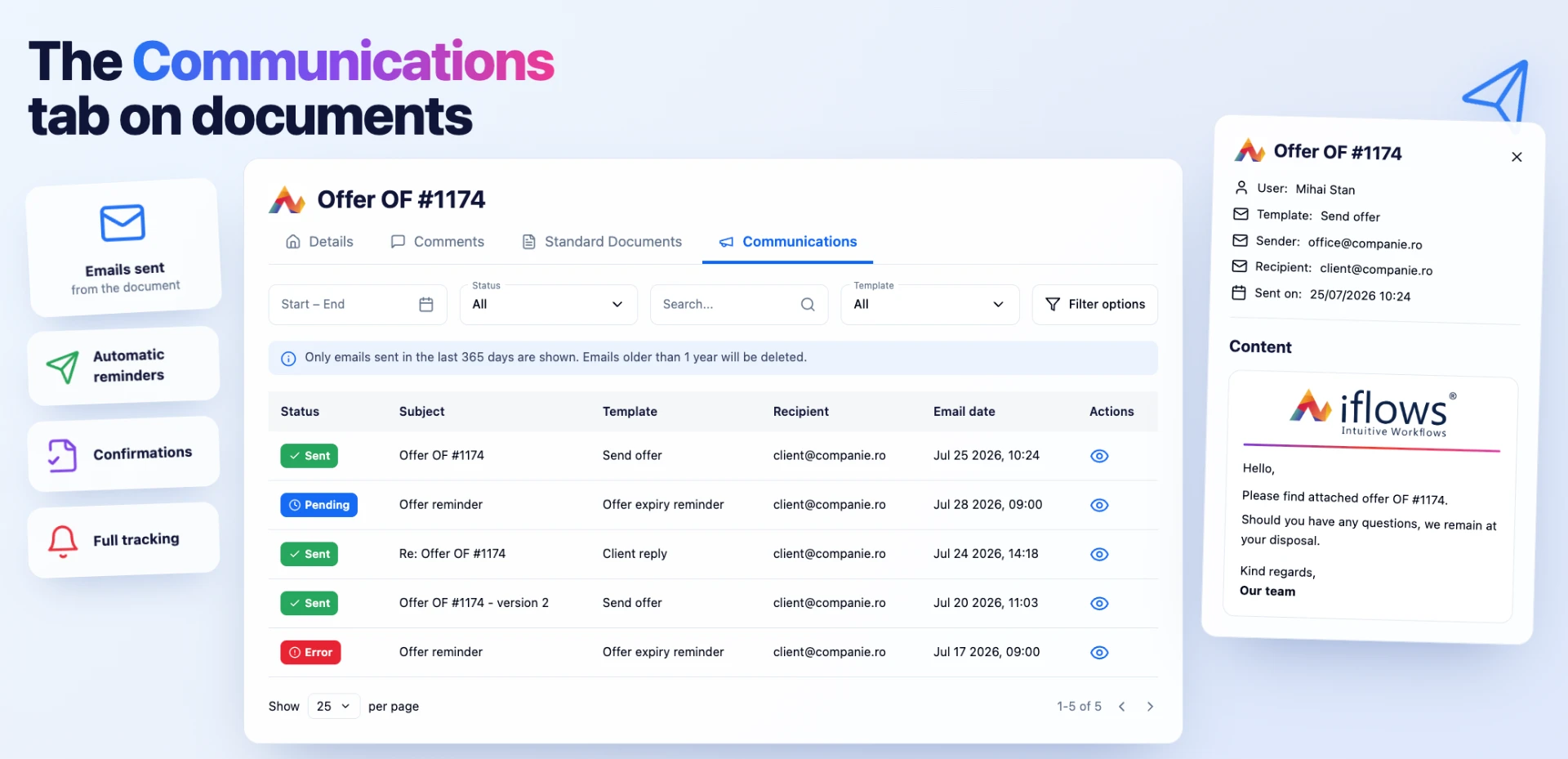
Task: Sort by the Email date column header
Action: coord(964,412)
